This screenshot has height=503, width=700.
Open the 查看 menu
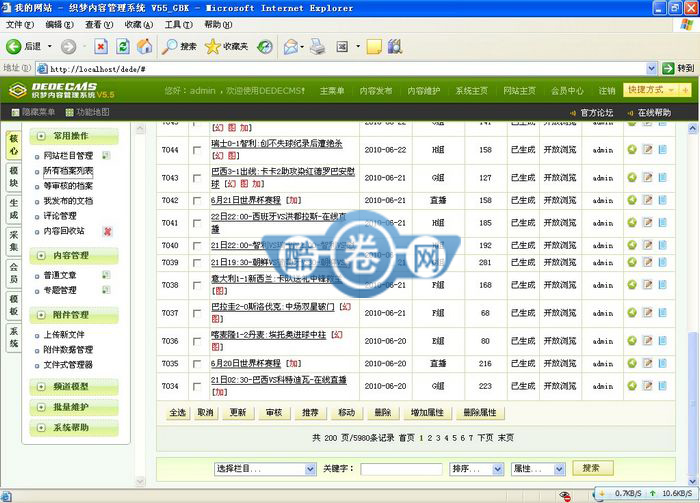[99, 25]
